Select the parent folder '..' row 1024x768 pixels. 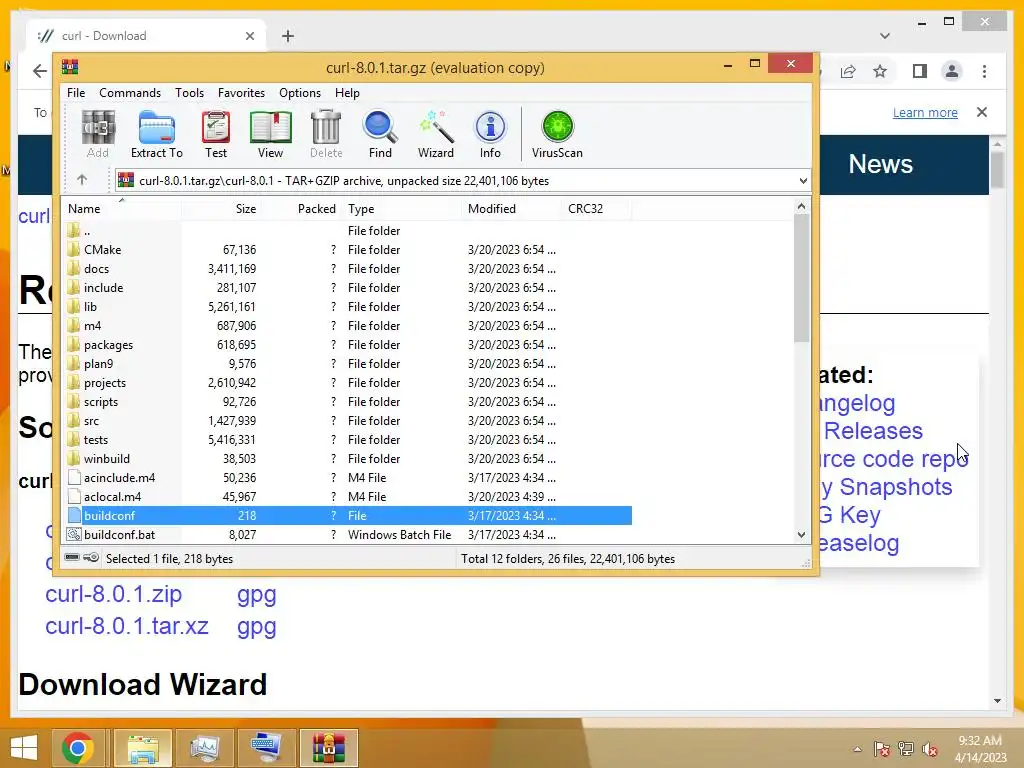click(347, 231)
